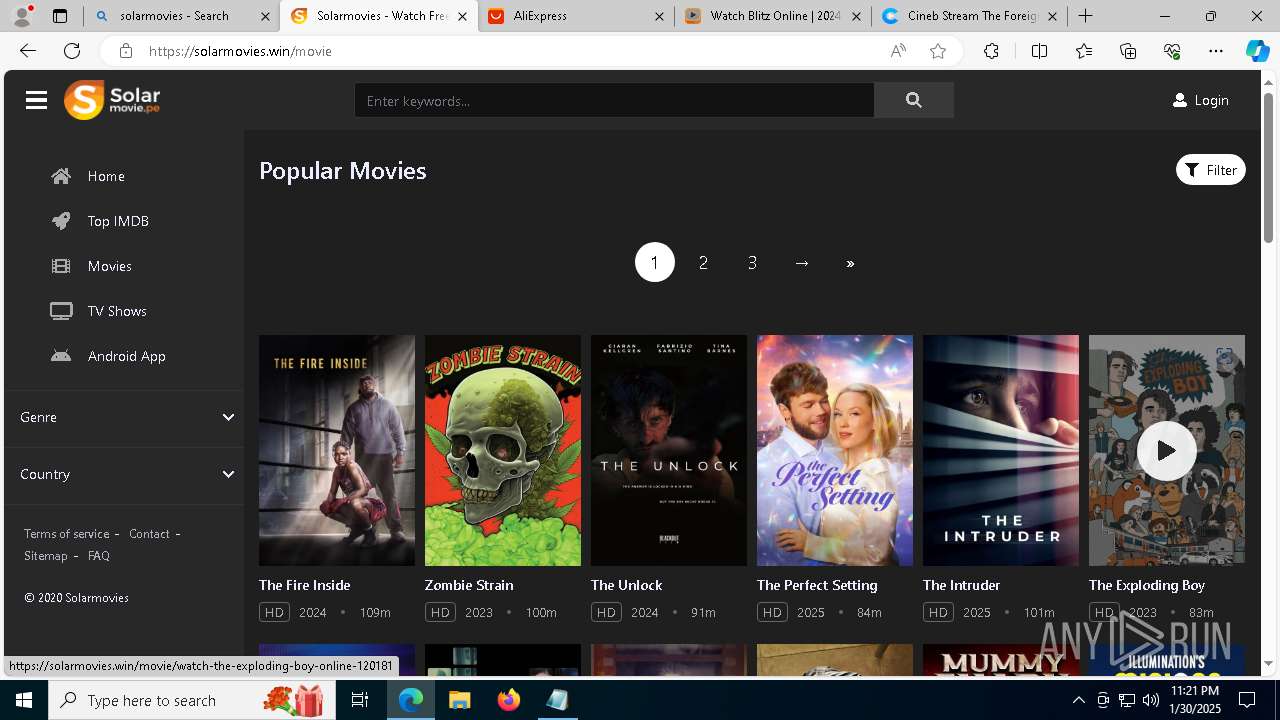Click The Perfect Setting title text
Image resolution: width=1280 pixels, height=720 pixels.
(817, 585)
